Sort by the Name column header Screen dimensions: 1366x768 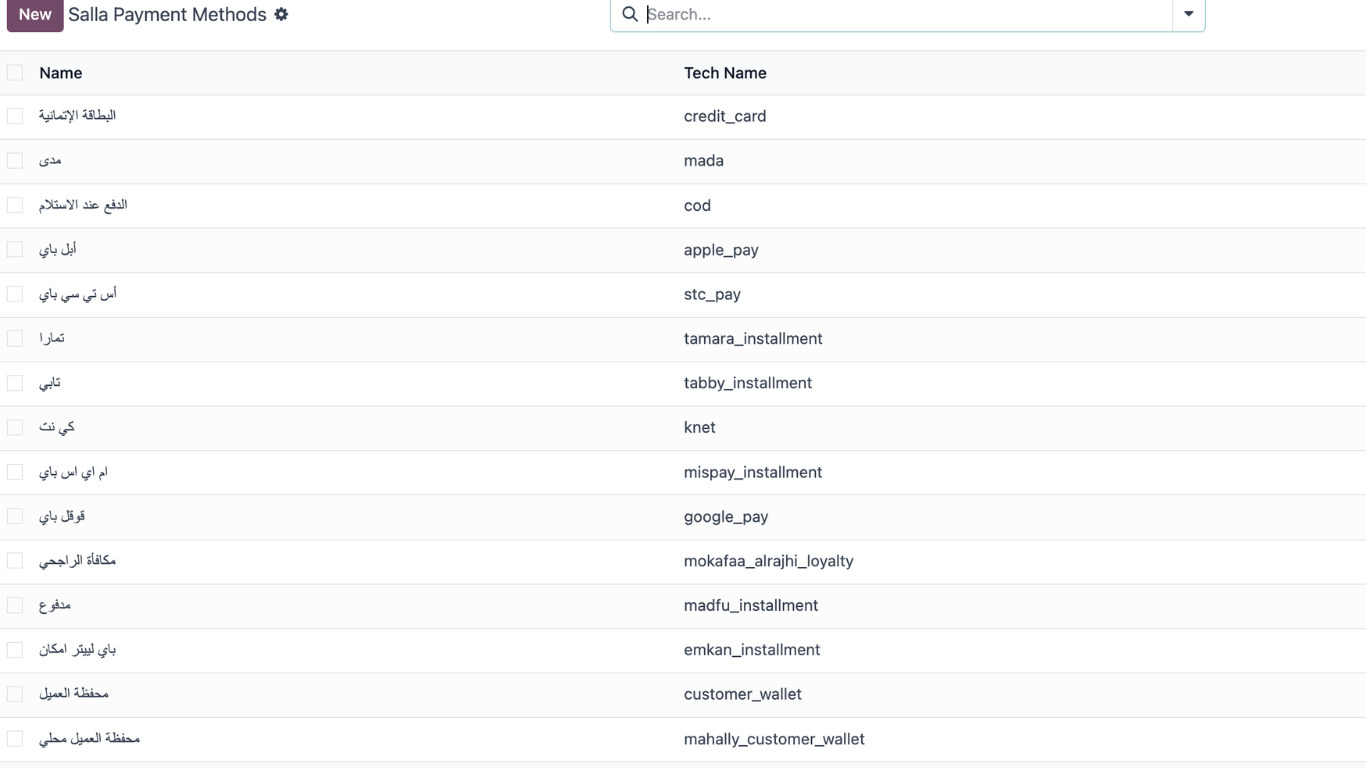(61, 73)
